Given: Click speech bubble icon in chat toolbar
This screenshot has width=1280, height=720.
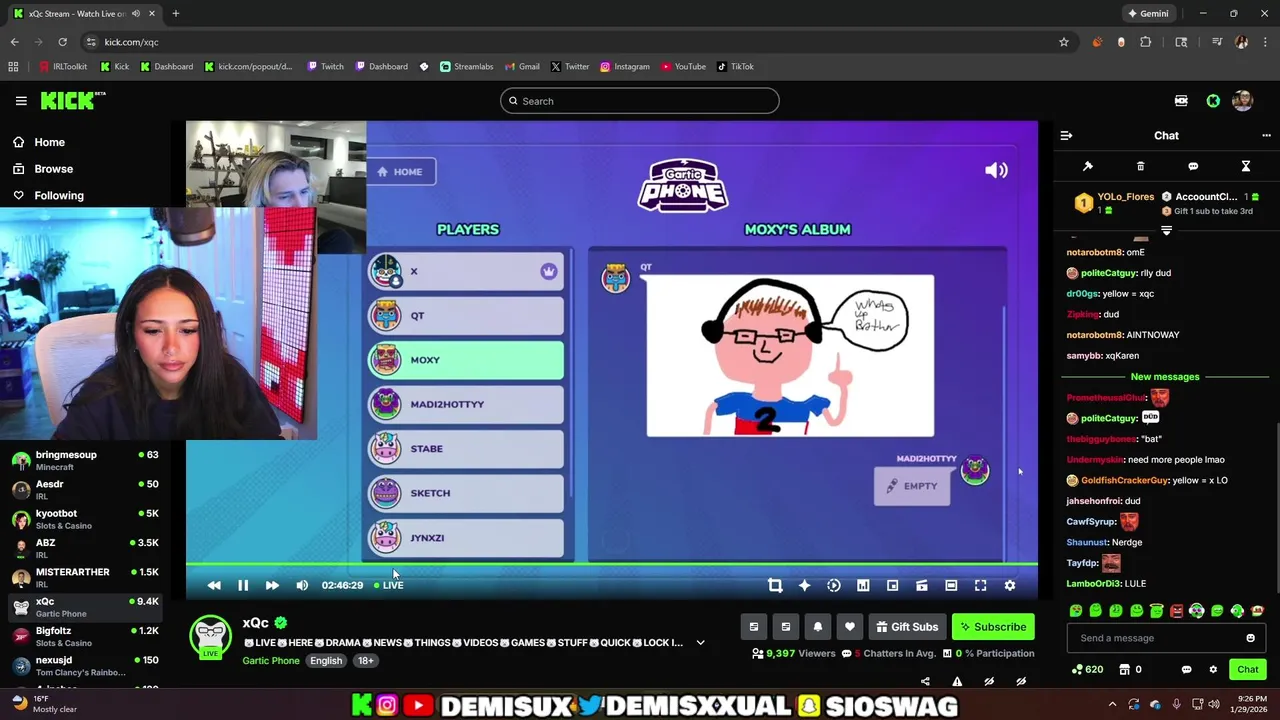Looking at the screenshot, I should (x=1193, y=166).
